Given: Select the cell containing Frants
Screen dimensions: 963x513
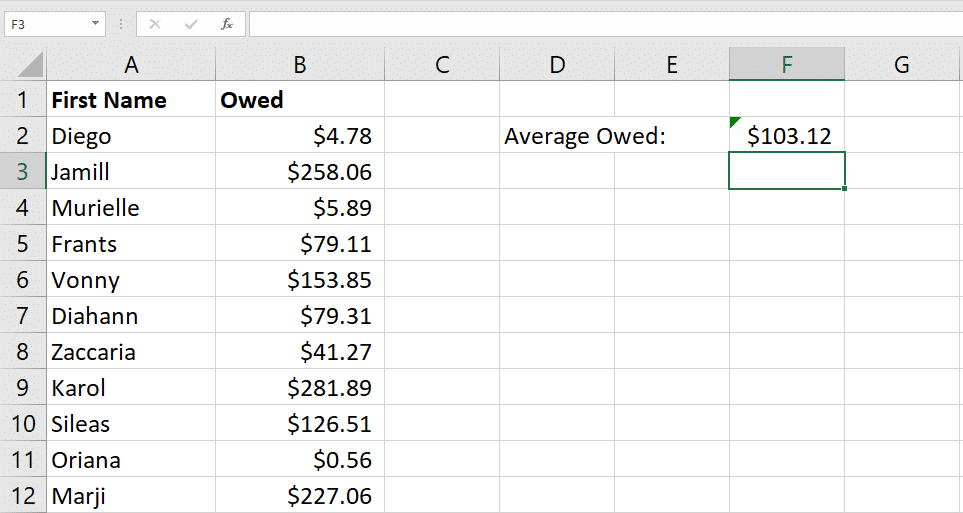Looking at the screenshot, I should [131, 243].
